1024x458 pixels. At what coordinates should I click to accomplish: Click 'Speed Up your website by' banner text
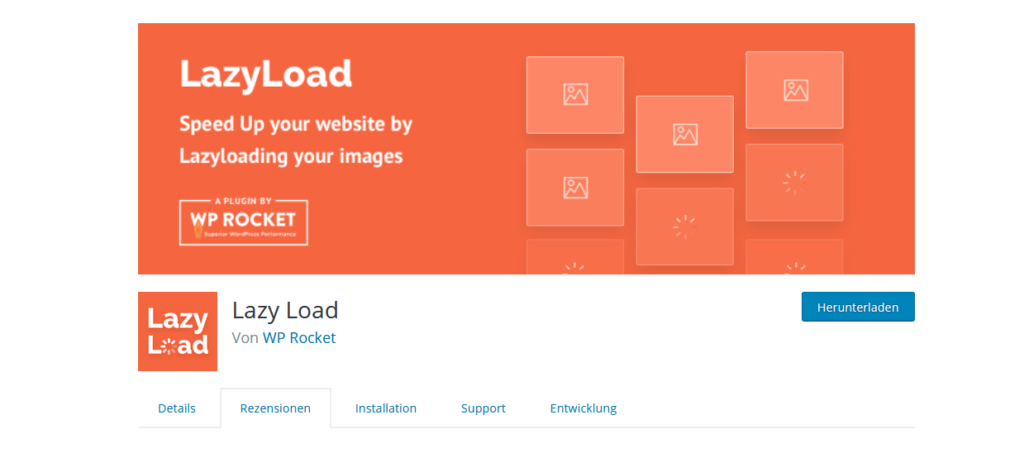296,124
